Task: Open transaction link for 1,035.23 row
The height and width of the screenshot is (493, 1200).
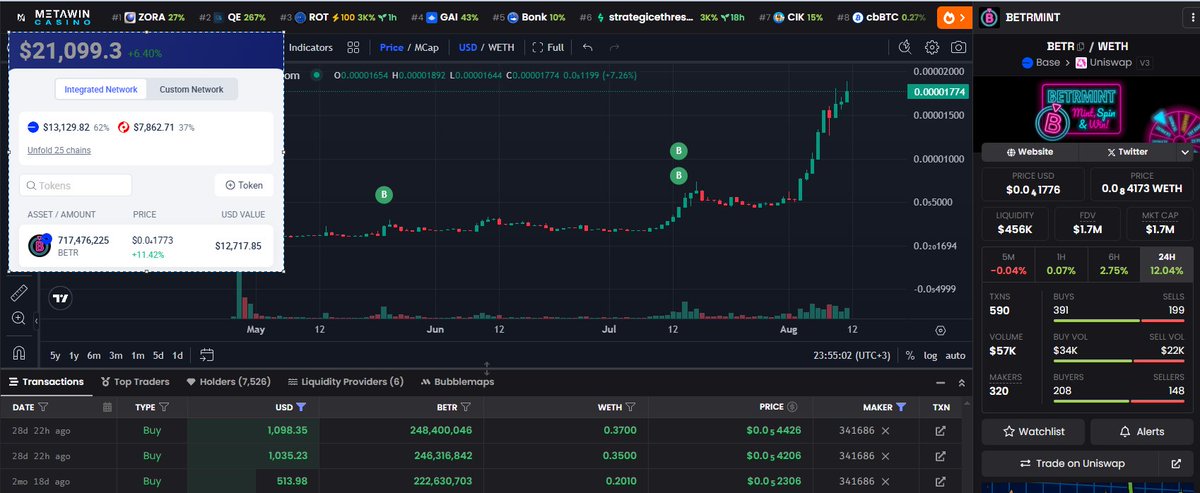Action: click(940, 455)
